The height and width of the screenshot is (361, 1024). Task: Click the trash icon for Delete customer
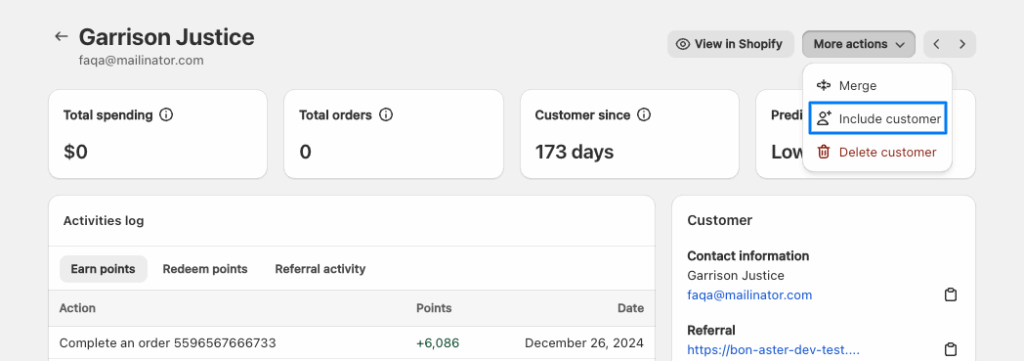(x=824, y=152)
